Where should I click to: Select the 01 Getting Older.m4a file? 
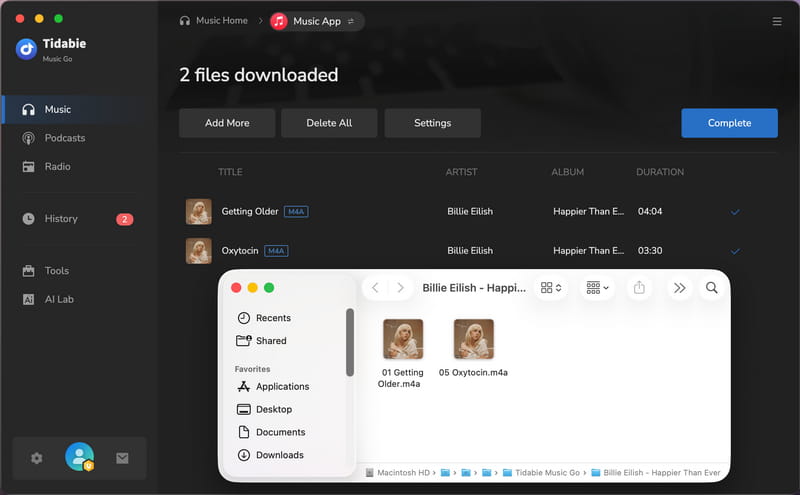pyautogui.click(x=402, y=354)
